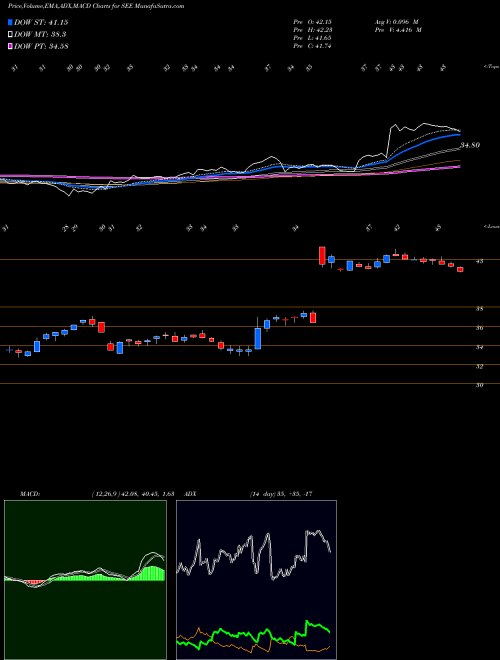
Task: Click the 38 price axis label
Action: pyautogui.click(x=479, y=309)
